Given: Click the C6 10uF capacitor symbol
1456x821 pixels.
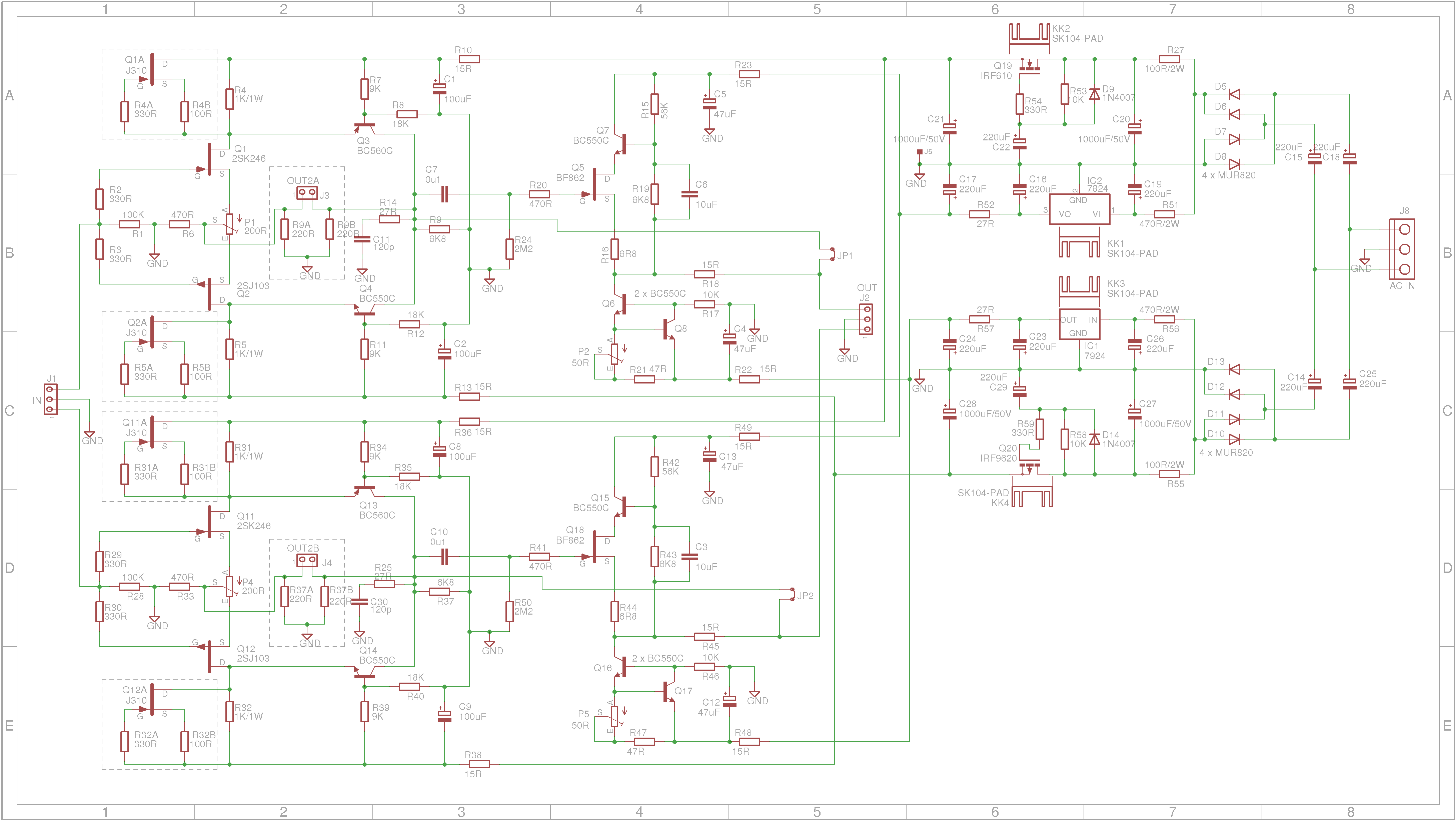Looking at the screenshot, I should [689, 194].
